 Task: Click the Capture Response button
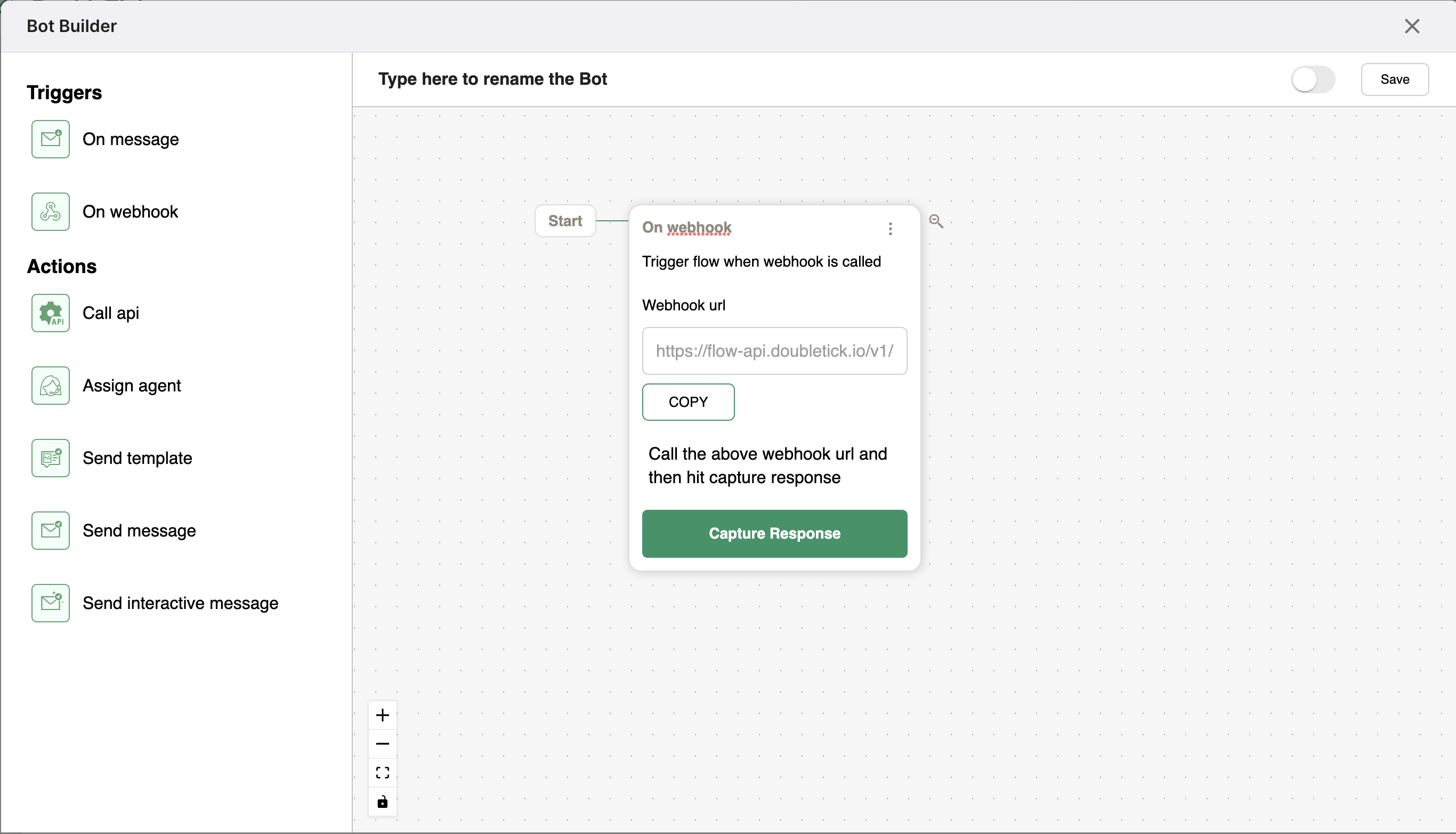[775, 533]
